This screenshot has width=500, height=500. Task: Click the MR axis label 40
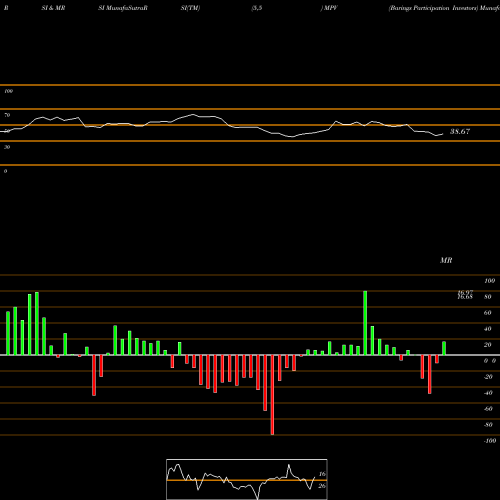487,329
